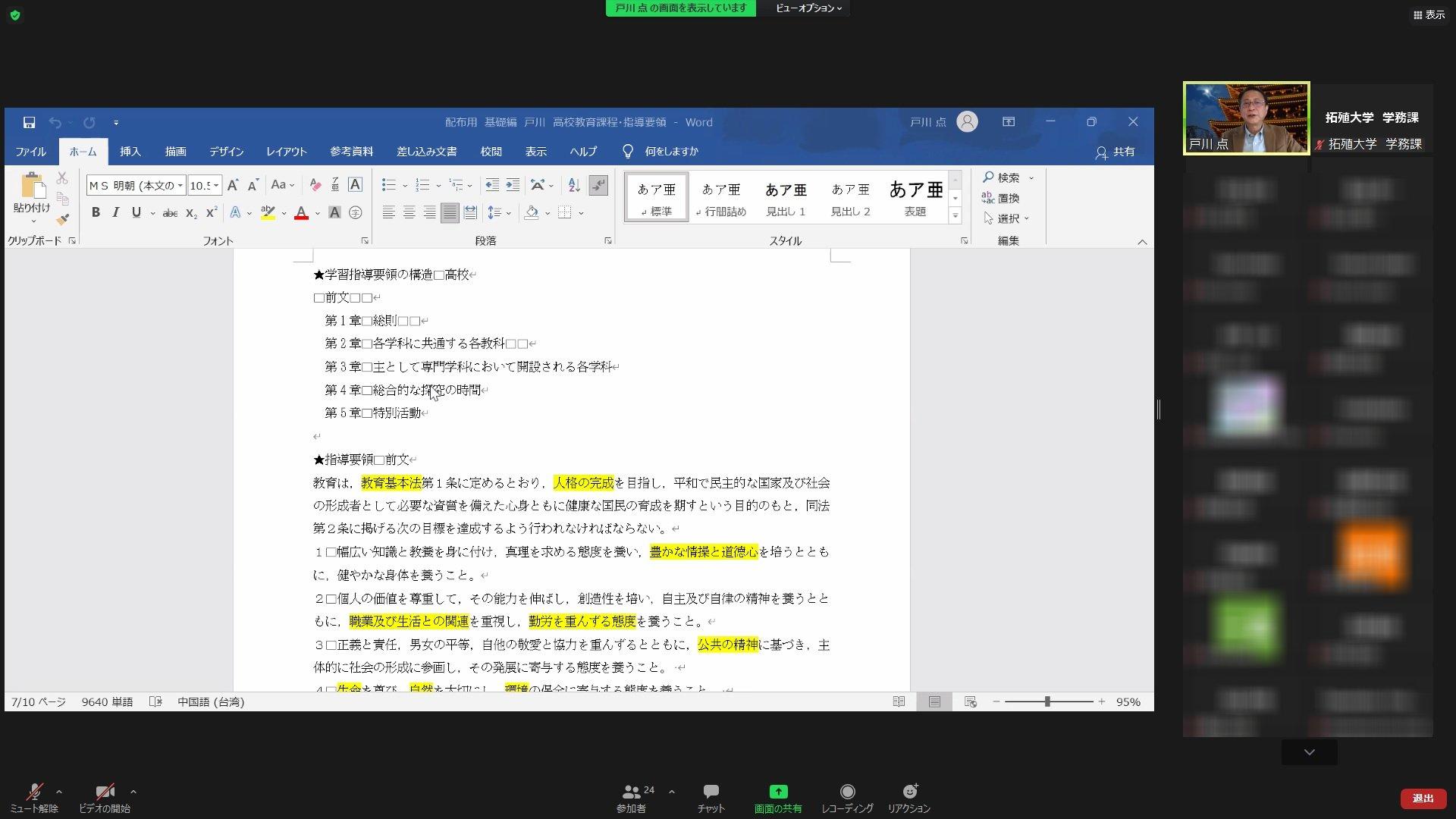Center align the paragraph
Viewport: 1456px width, 819px height.
[x=409, y=213]
